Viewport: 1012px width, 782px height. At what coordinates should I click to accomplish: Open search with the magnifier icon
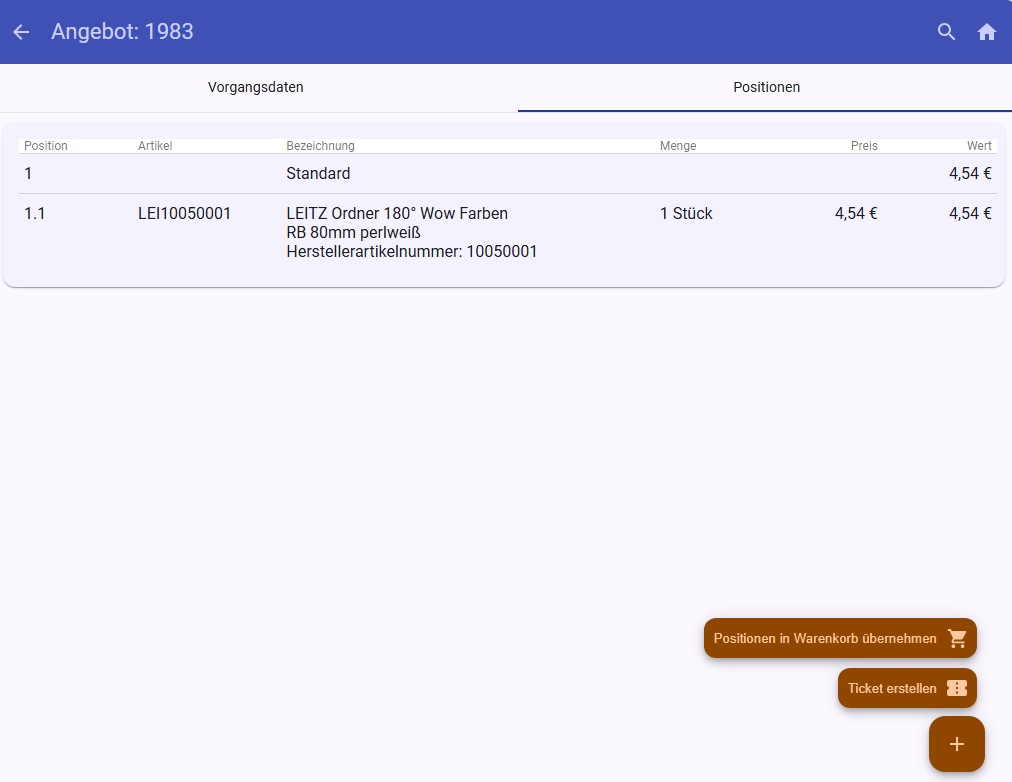pos(946,32)
